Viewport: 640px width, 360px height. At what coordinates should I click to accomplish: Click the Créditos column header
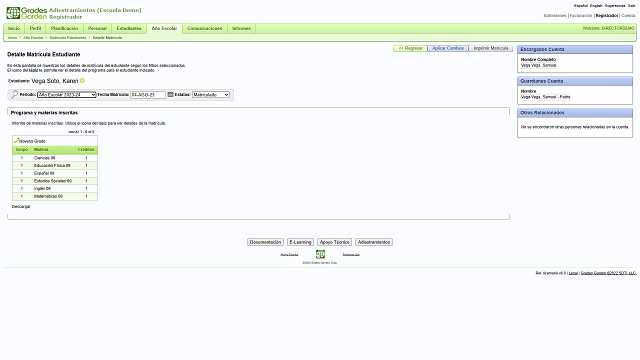tap(86, 150)
